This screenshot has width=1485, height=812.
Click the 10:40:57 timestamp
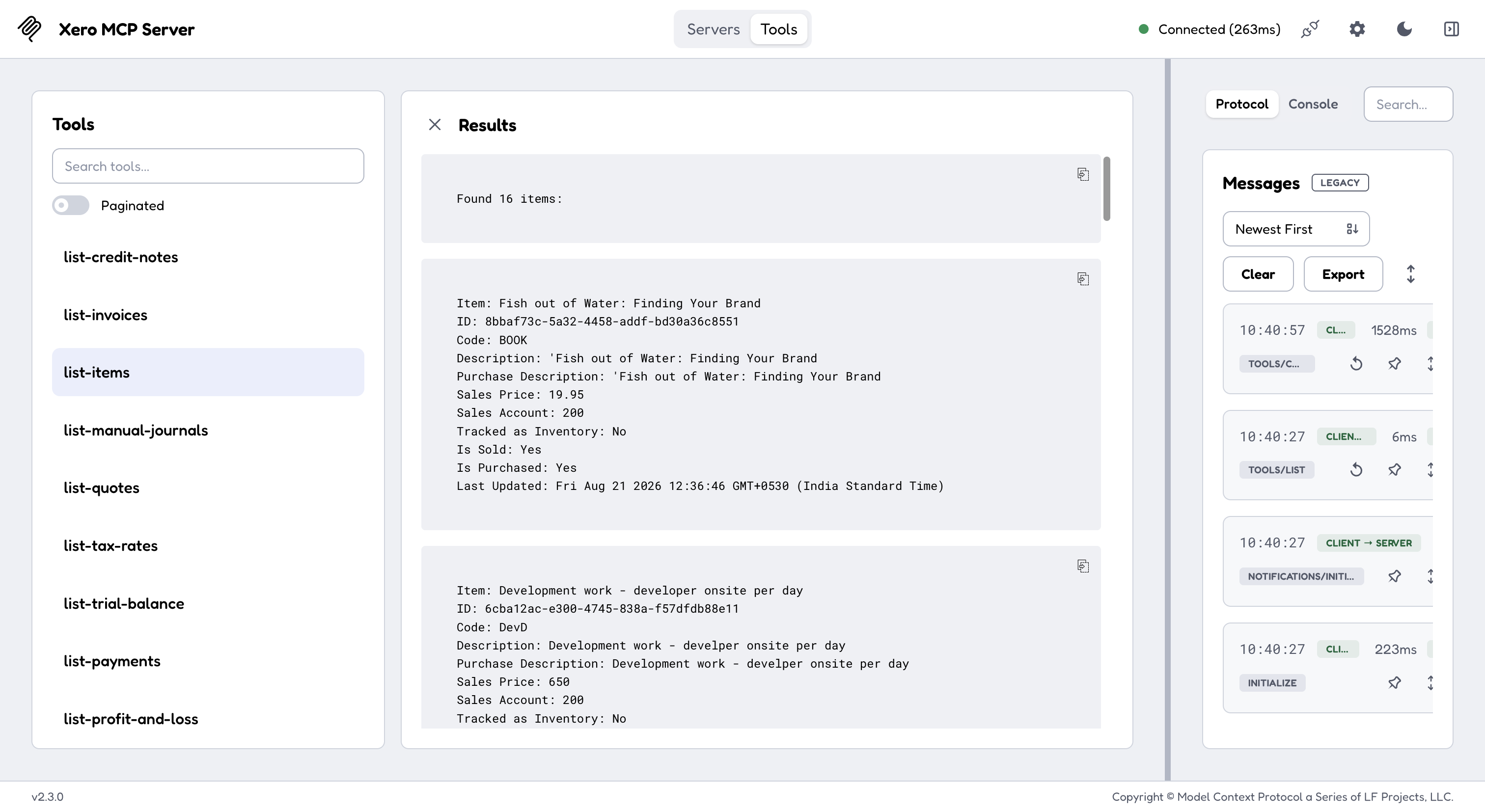click(x=1272, y=330)
